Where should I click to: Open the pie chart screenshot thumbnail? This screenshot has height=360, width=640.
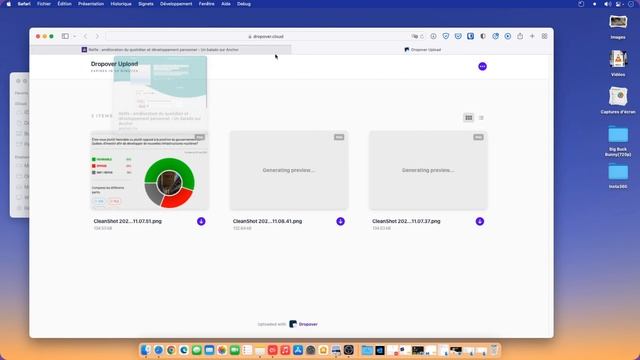(x=149, y=171)
